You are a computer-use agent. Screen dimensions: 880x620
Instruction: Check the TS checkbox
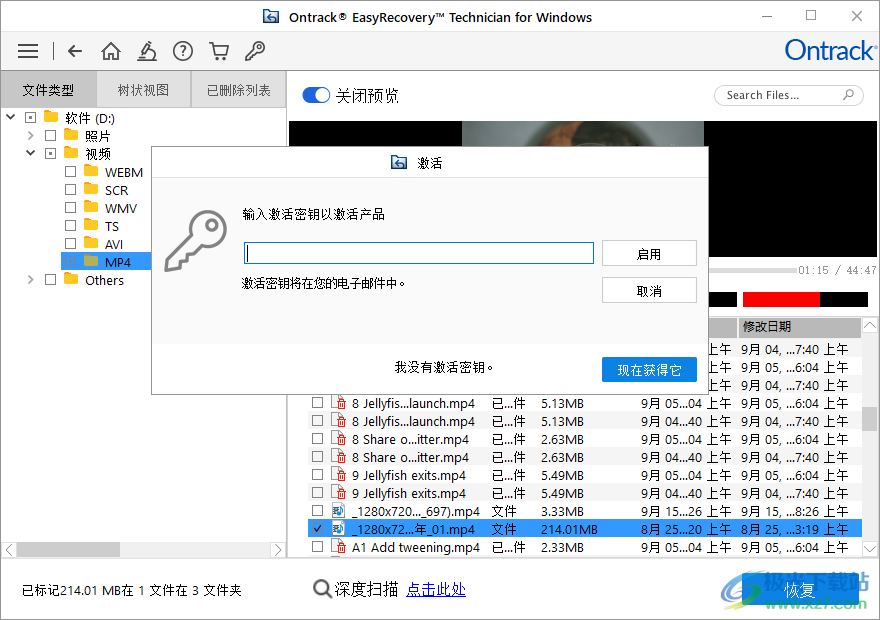(x=70, y=226)
